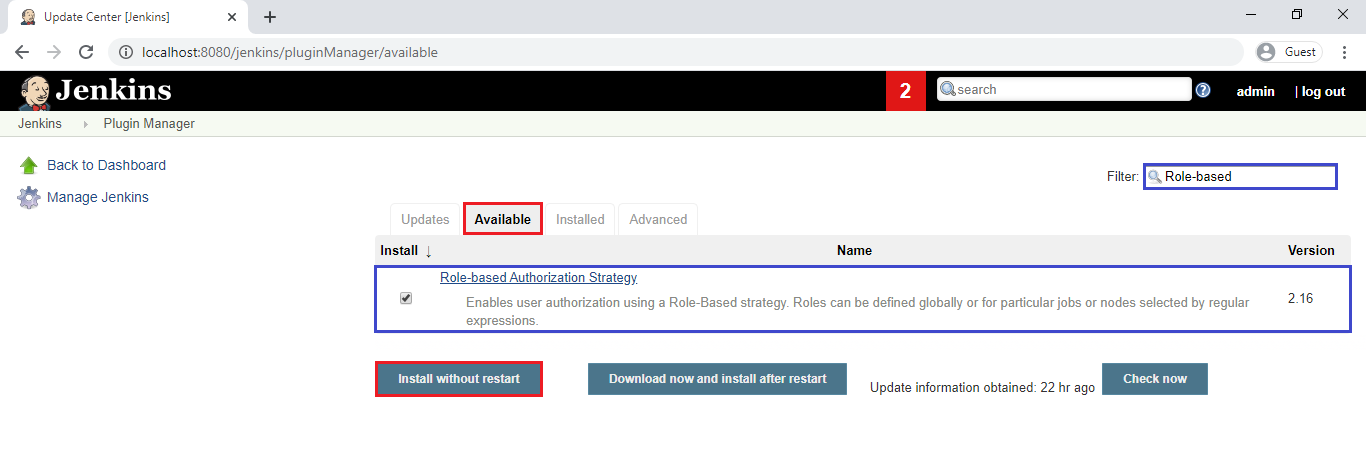Click the Jenkins butler logo icon
Viewport: 1366px width, 472px height.
pyautogui.click(x=34, y=92)
